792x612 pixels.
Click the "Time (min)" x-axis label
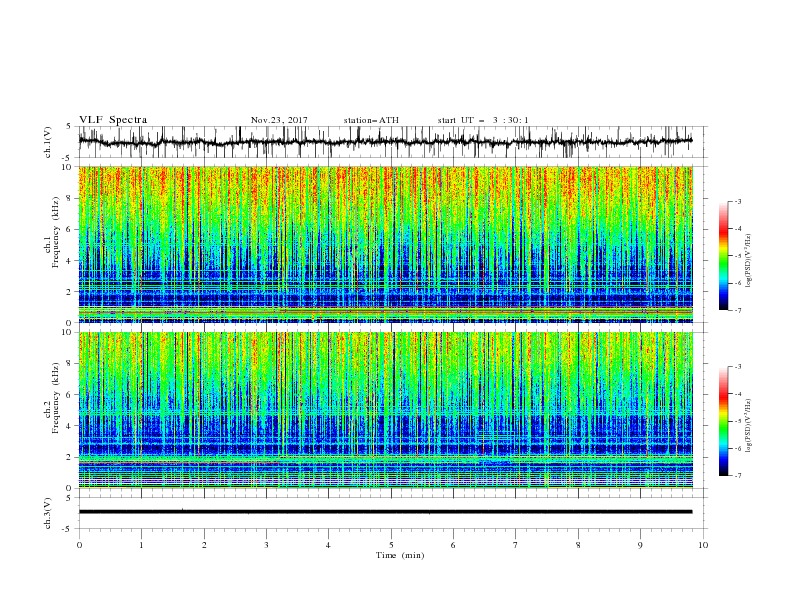click(400, 555)
